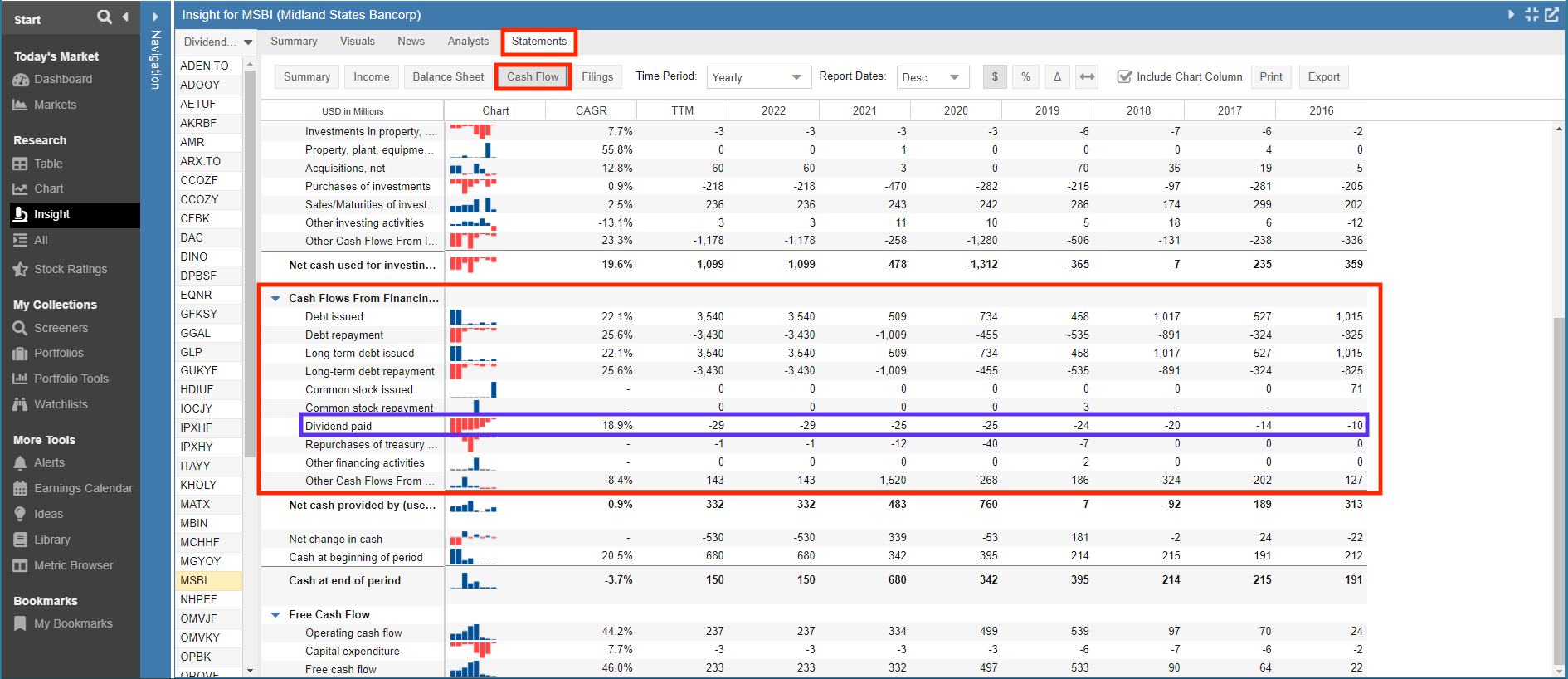Open insight in external window icon
The height and width of the screenshot is (679, 1568).
[x=1551, y=15]
